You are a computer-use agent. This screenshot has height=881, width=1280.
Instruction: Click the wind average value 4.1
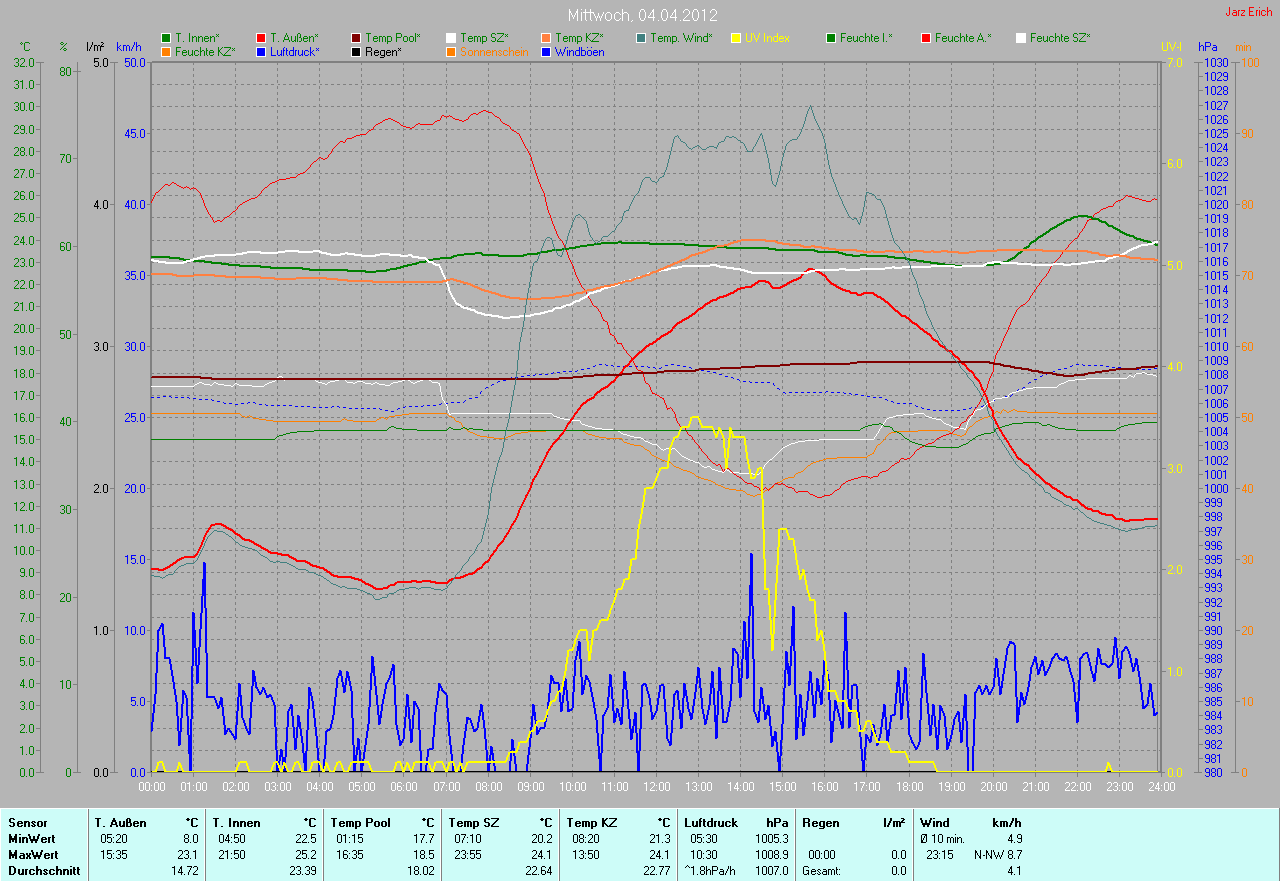pos(1014,871)
